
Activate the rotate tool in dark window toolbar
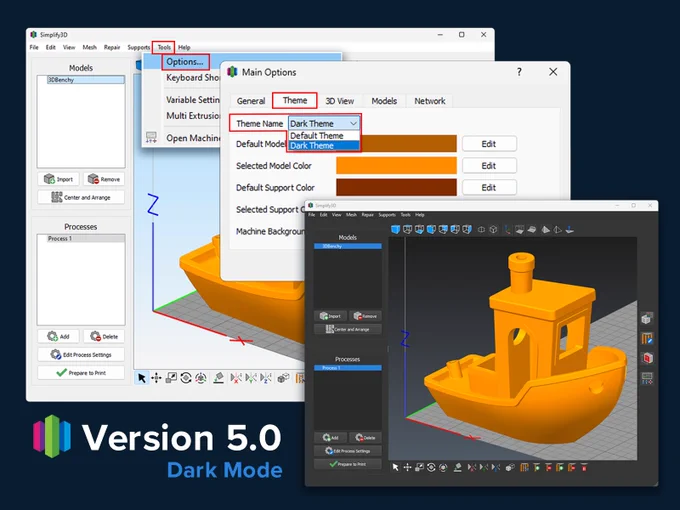tap(431, 467)
